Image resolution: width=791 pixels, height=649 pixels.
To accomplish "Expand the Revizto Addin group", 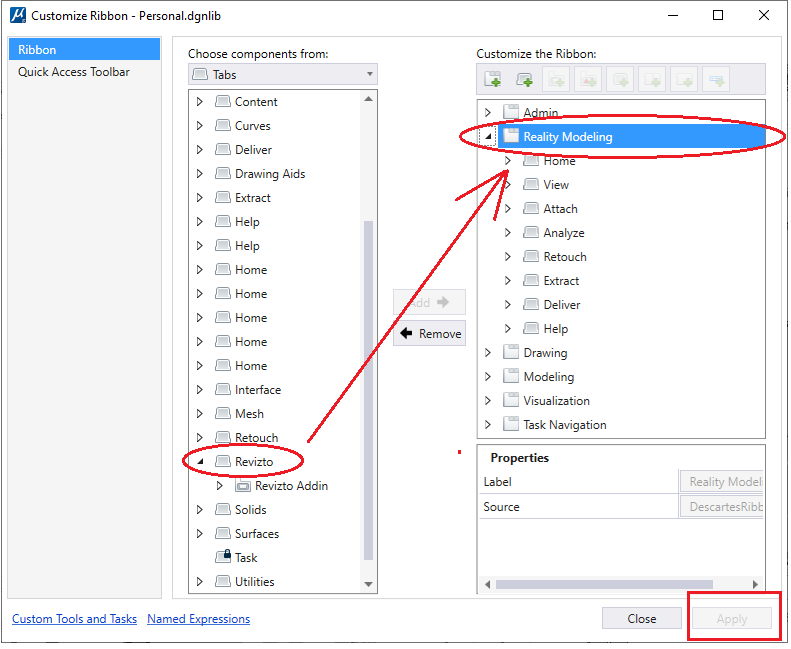I will click(220, 486).
